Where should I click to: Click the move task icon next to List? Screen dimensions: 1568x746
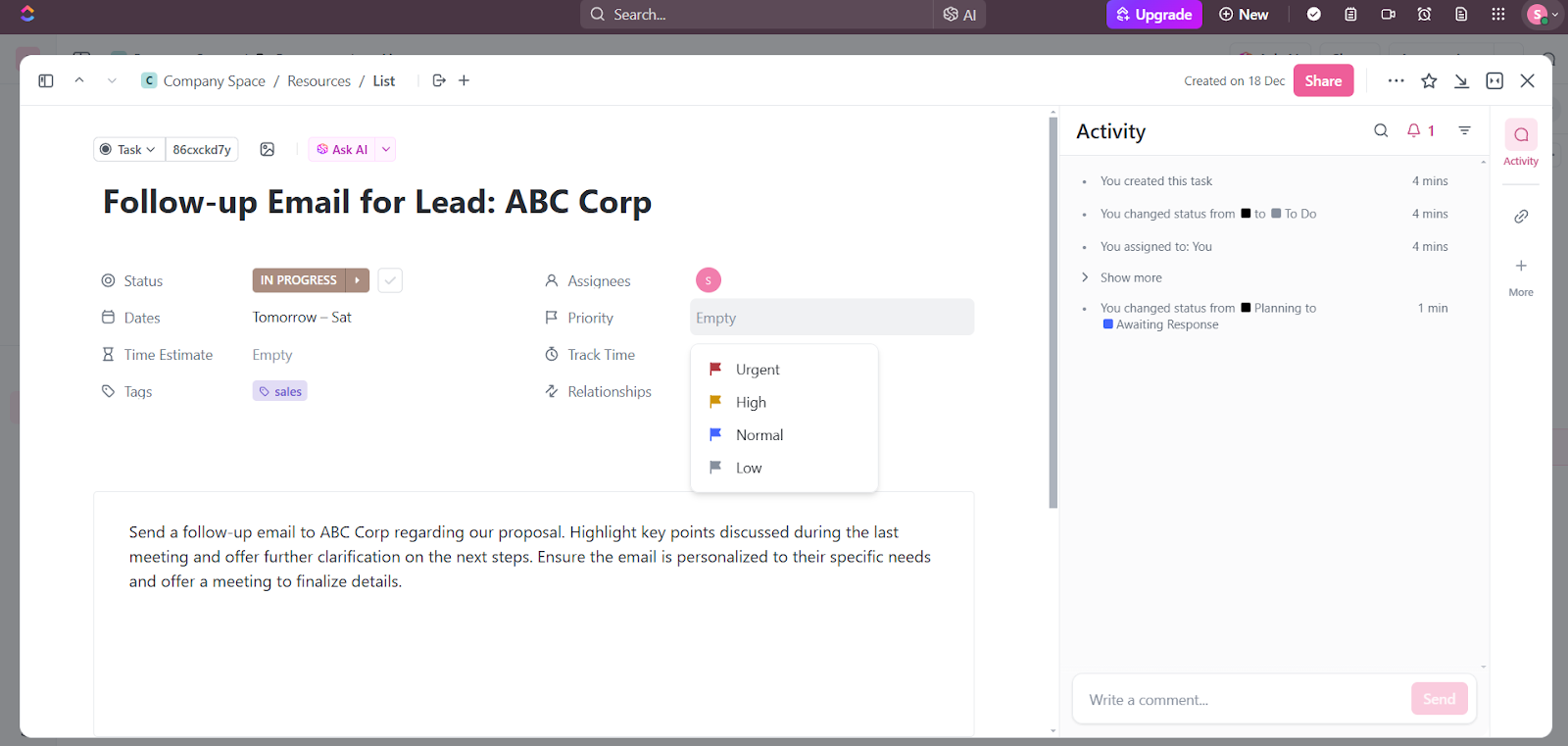439,80
